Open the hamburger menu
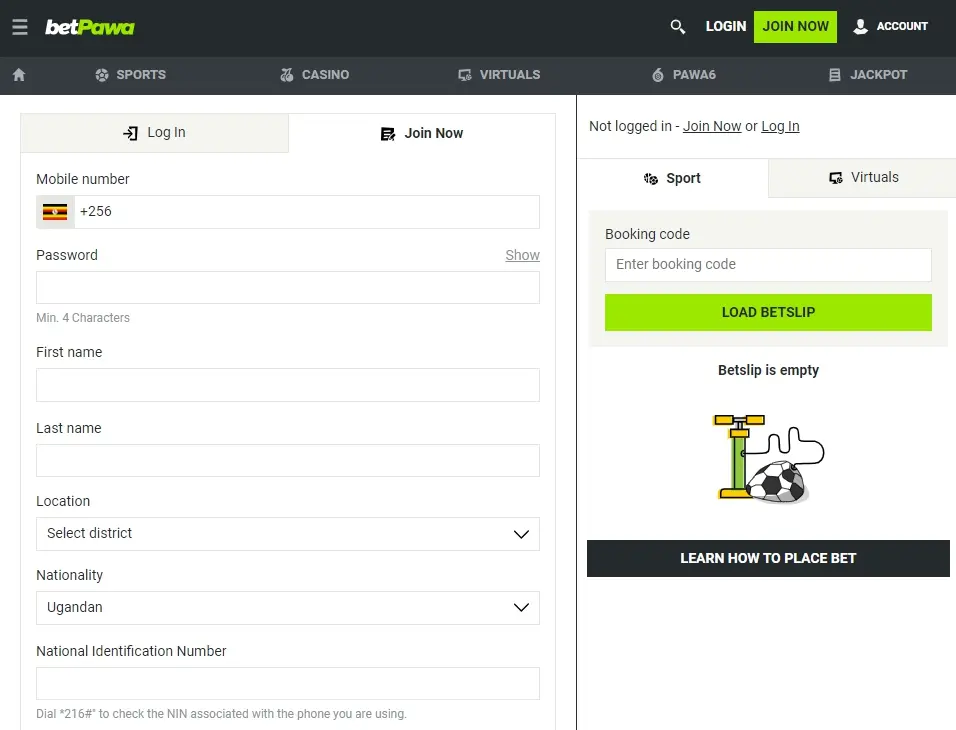956x730 pixels. pos(20,27)
